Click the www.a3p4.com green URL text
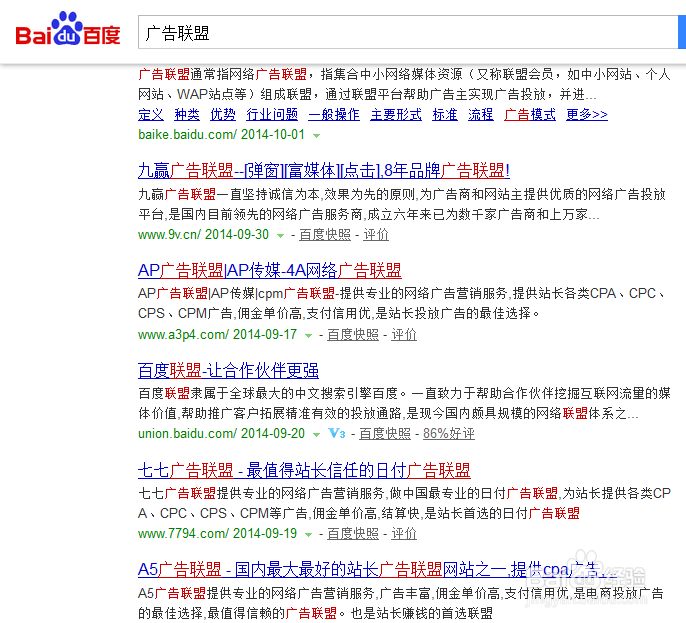The width and height of the screenshot is (686, 623). (x=217, y=335)
